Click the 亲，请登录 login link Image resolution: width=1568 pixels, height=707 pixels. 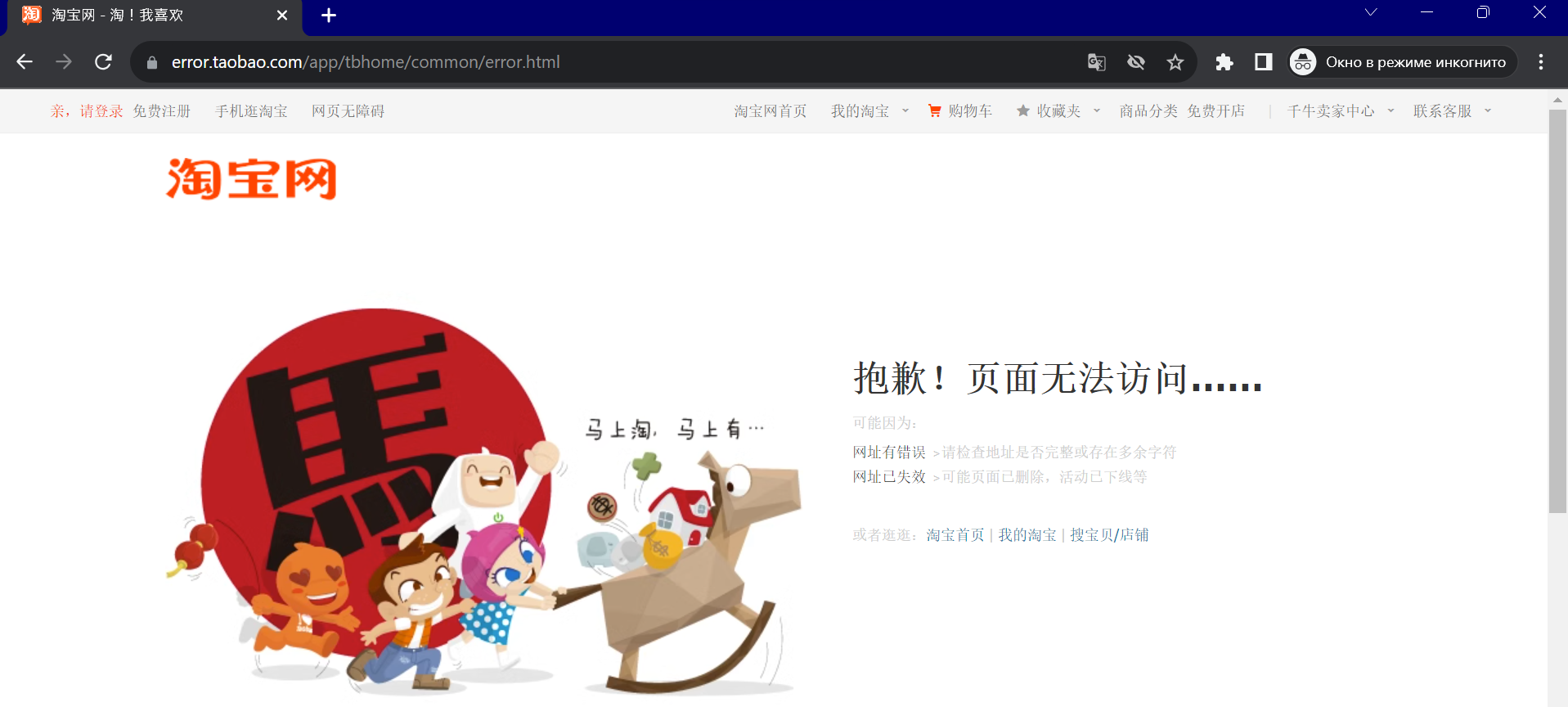click(87, 111)
